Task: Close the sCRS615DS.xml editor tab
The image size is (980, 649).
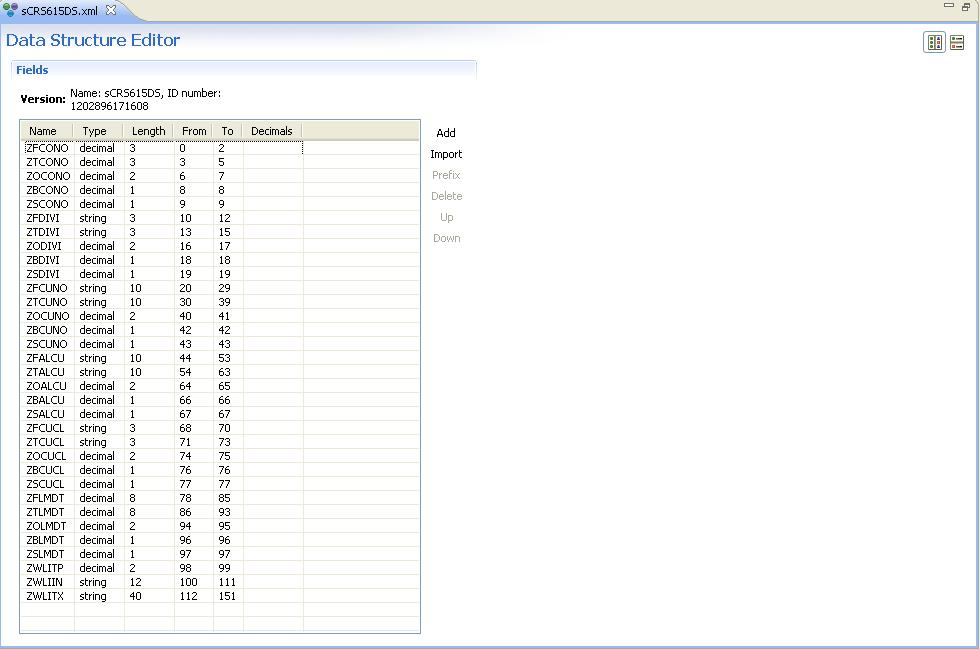Action: (x=111, y=10)
